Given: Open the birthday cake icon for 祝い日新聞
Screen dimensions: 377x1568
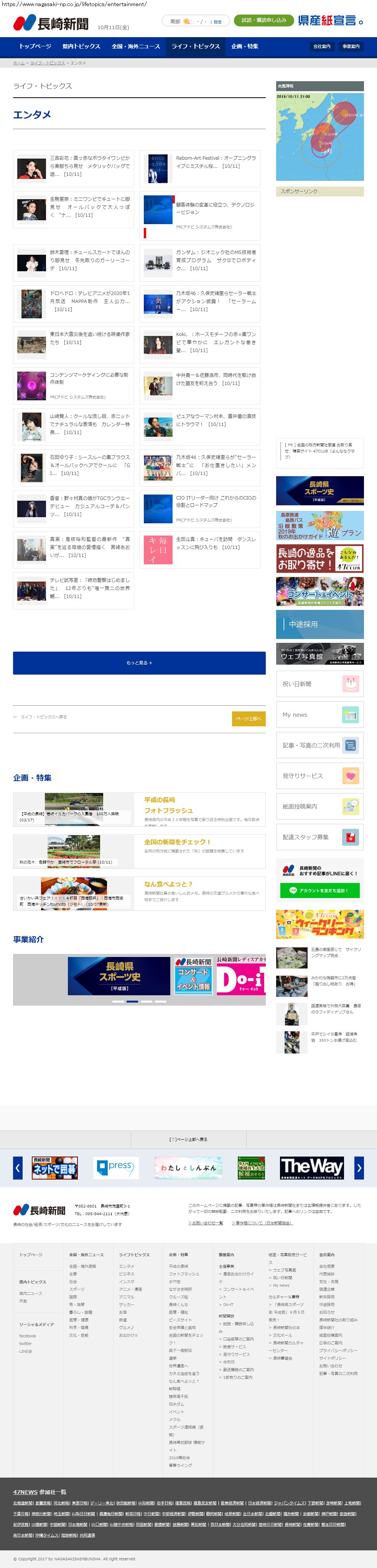Looking at the screenshot, I should [351, 684].
